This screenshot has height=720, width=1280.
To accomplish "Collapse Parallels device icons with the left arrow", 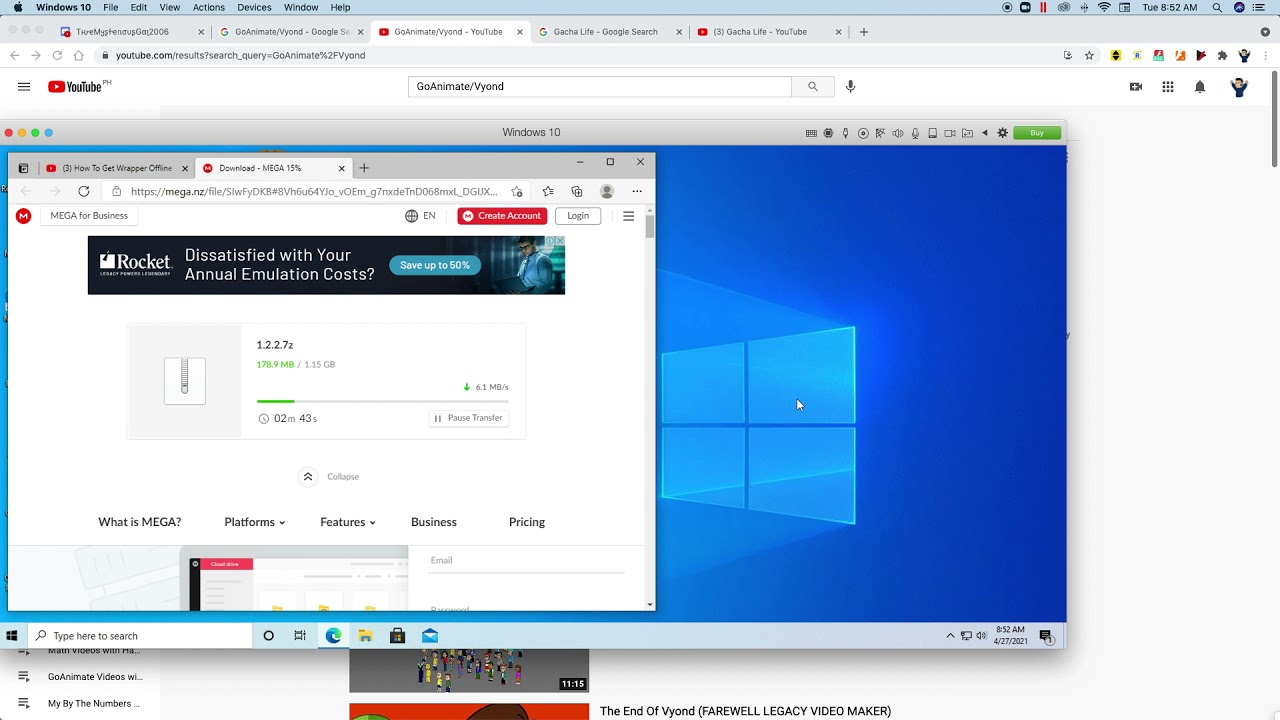I will click(985, 133).
